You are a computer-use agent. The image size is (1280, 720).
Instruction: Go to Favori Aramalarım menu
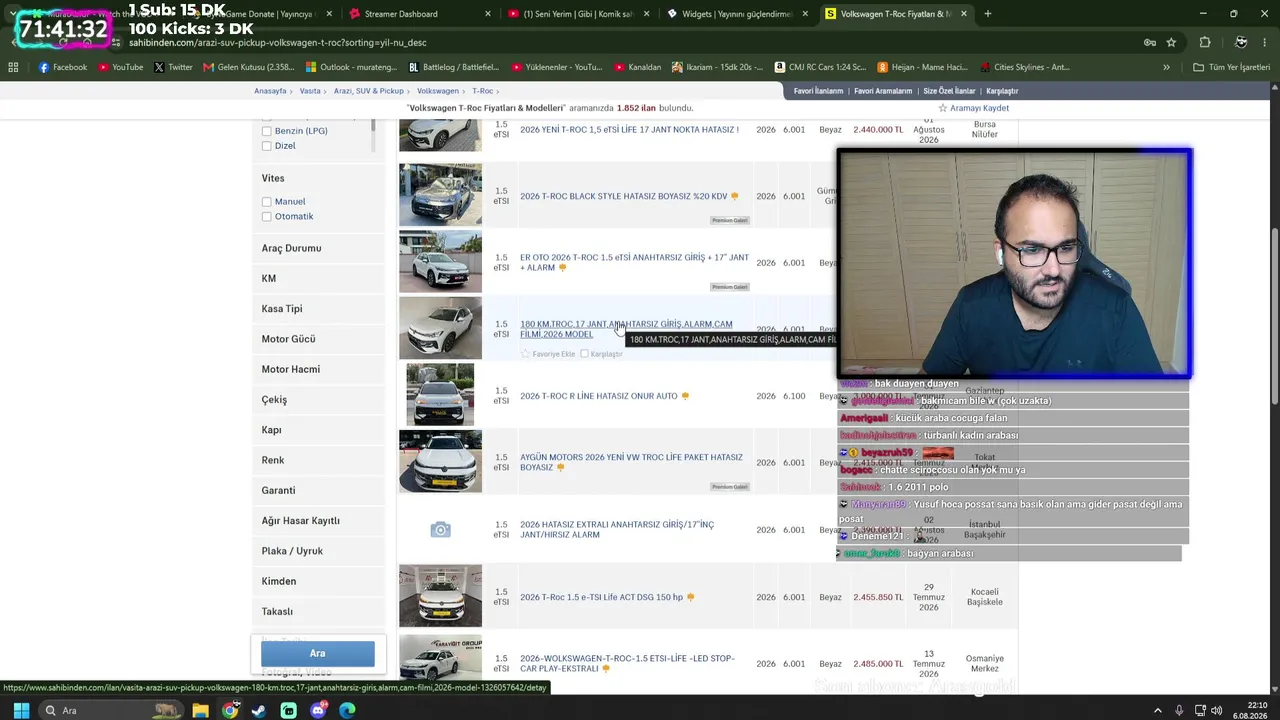tap(883, 91)
